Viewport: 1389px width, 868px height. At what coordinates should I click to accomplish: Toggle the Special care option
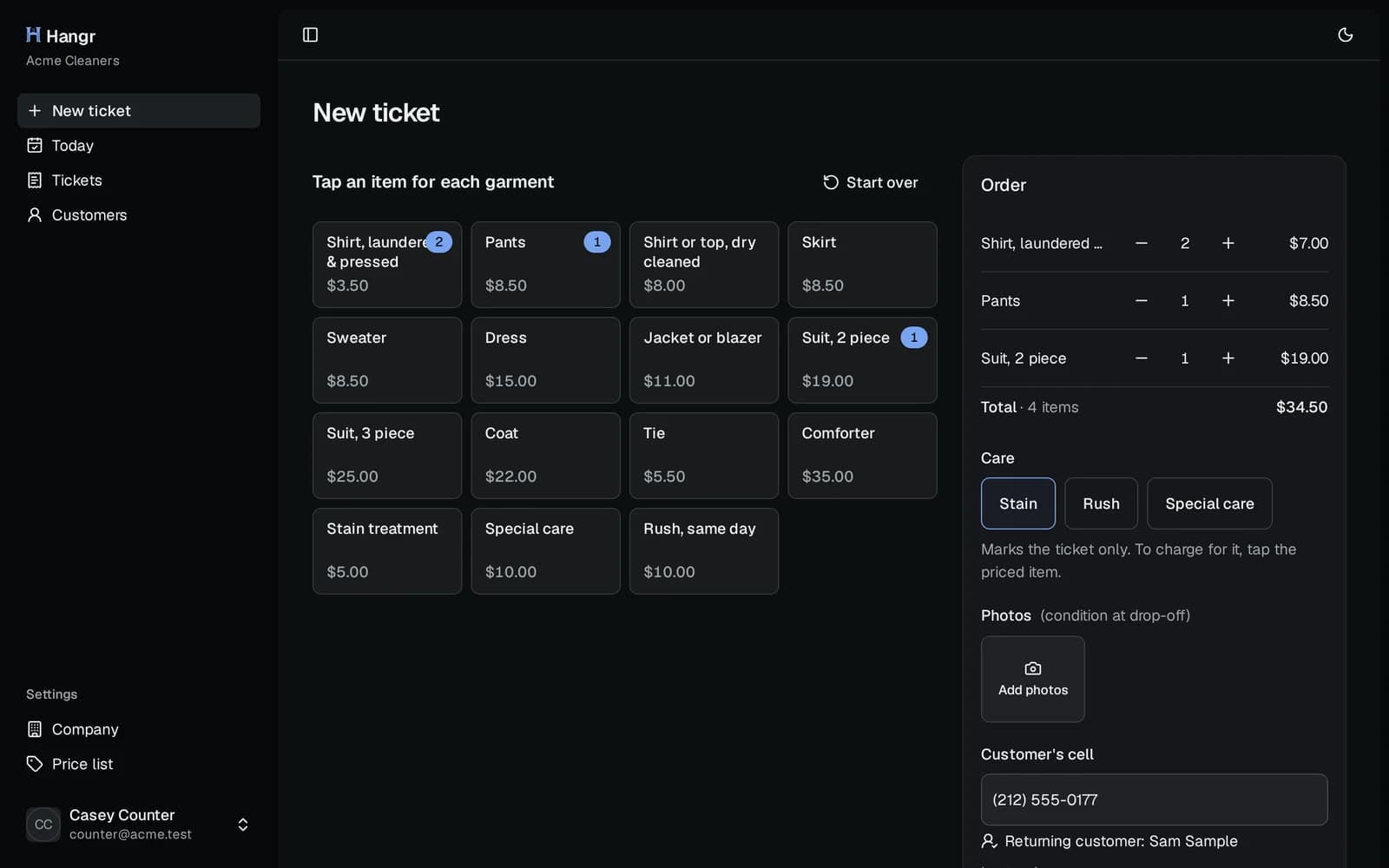[1209, 503]
